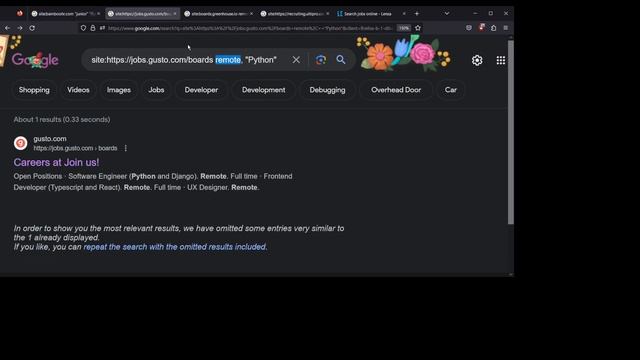This screenshot has width=640, height=360.
Task: Click the browser address bar URL
Action: pyautogui.click(x=250, y=28)
